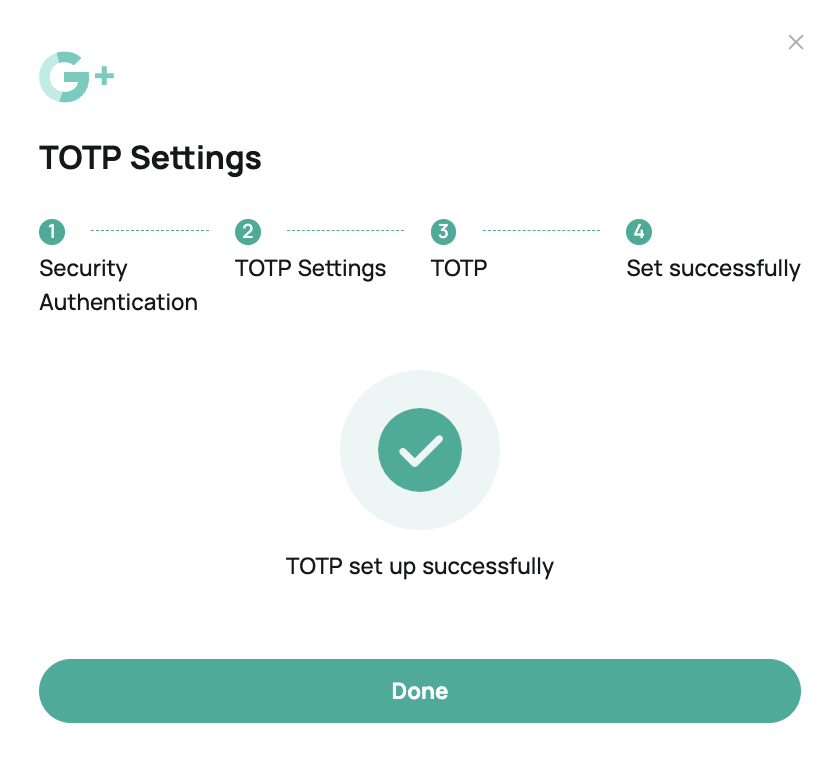Click the dashed connector between steps 3 and 4

(x=541, y=230)
